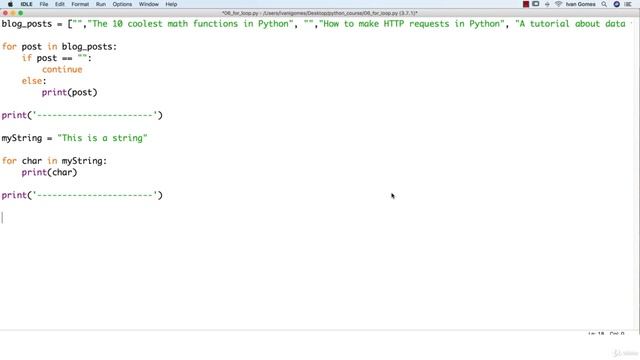Open the Apple menu
Image resolution: width=640 pixels, height=360 pixels.
10,4
